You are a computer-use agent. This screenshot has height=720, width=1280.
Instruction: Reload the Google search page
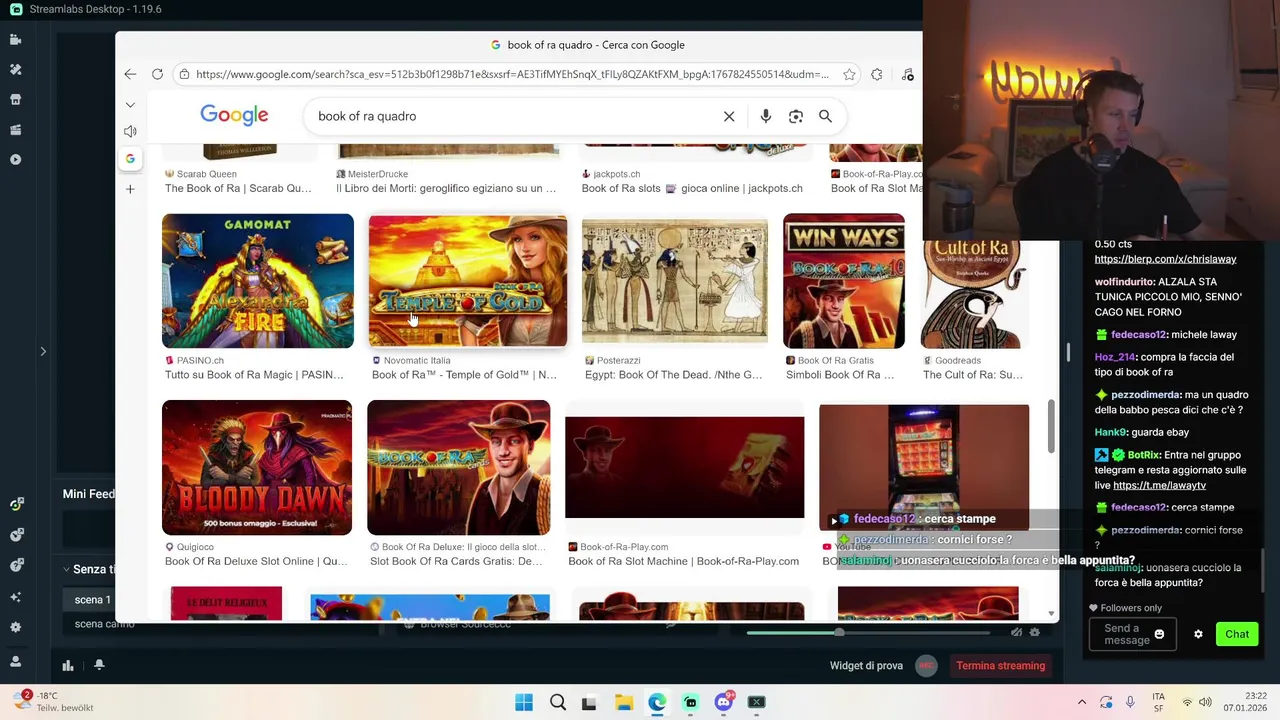(157, 74)
